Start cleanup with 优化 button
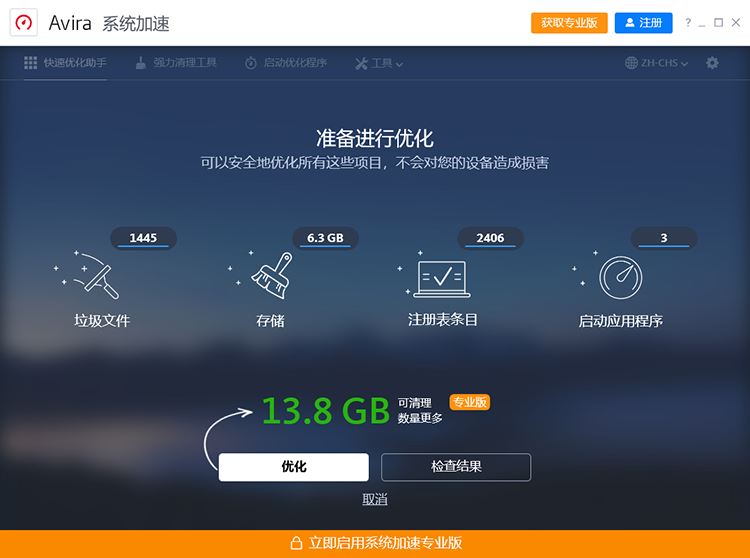750x558 pixels. click(294, 467)
